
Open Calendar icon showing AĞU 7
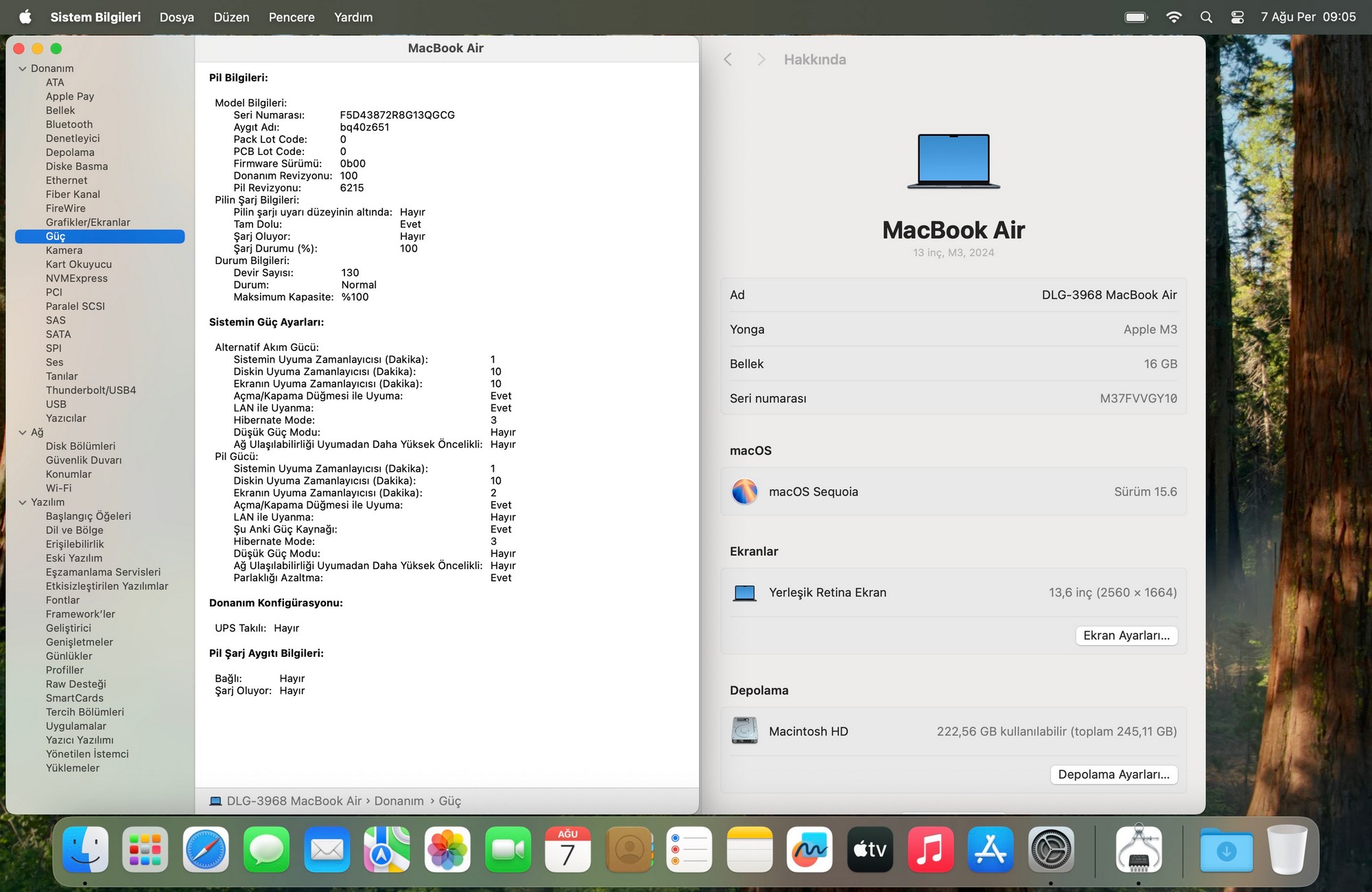(x=568, y=850)
